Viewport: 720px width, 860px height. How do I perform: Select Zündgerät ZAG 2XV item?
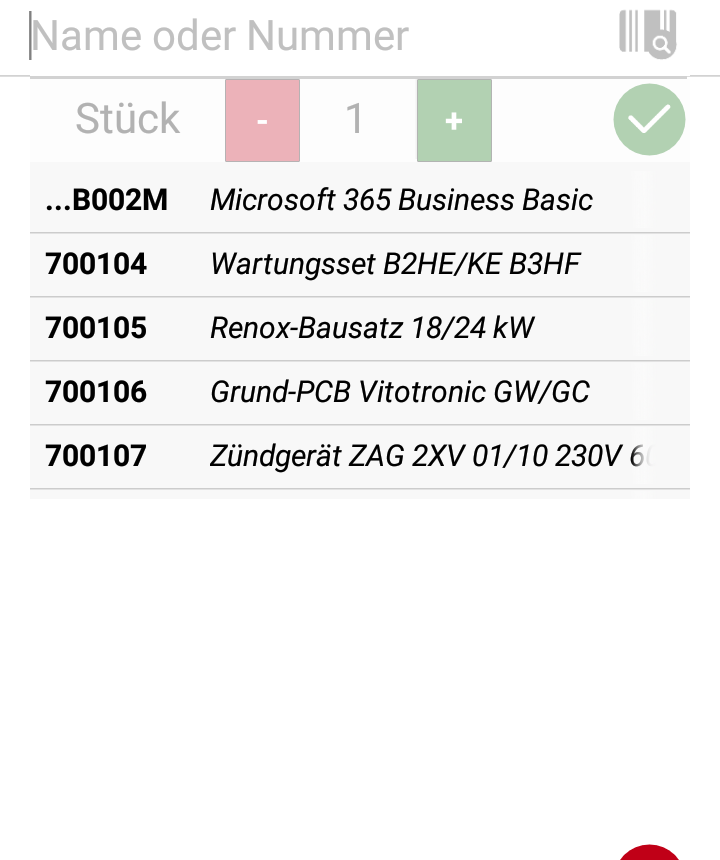pyautogui.click(x=360, y=456)
